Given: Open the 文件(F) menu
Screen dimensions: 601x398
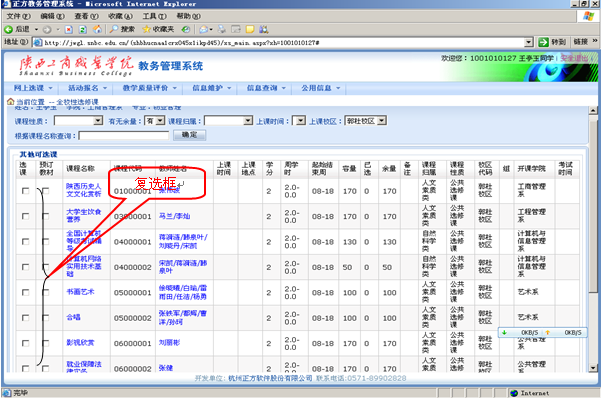Looking at the screenshot, I should 18,16.
